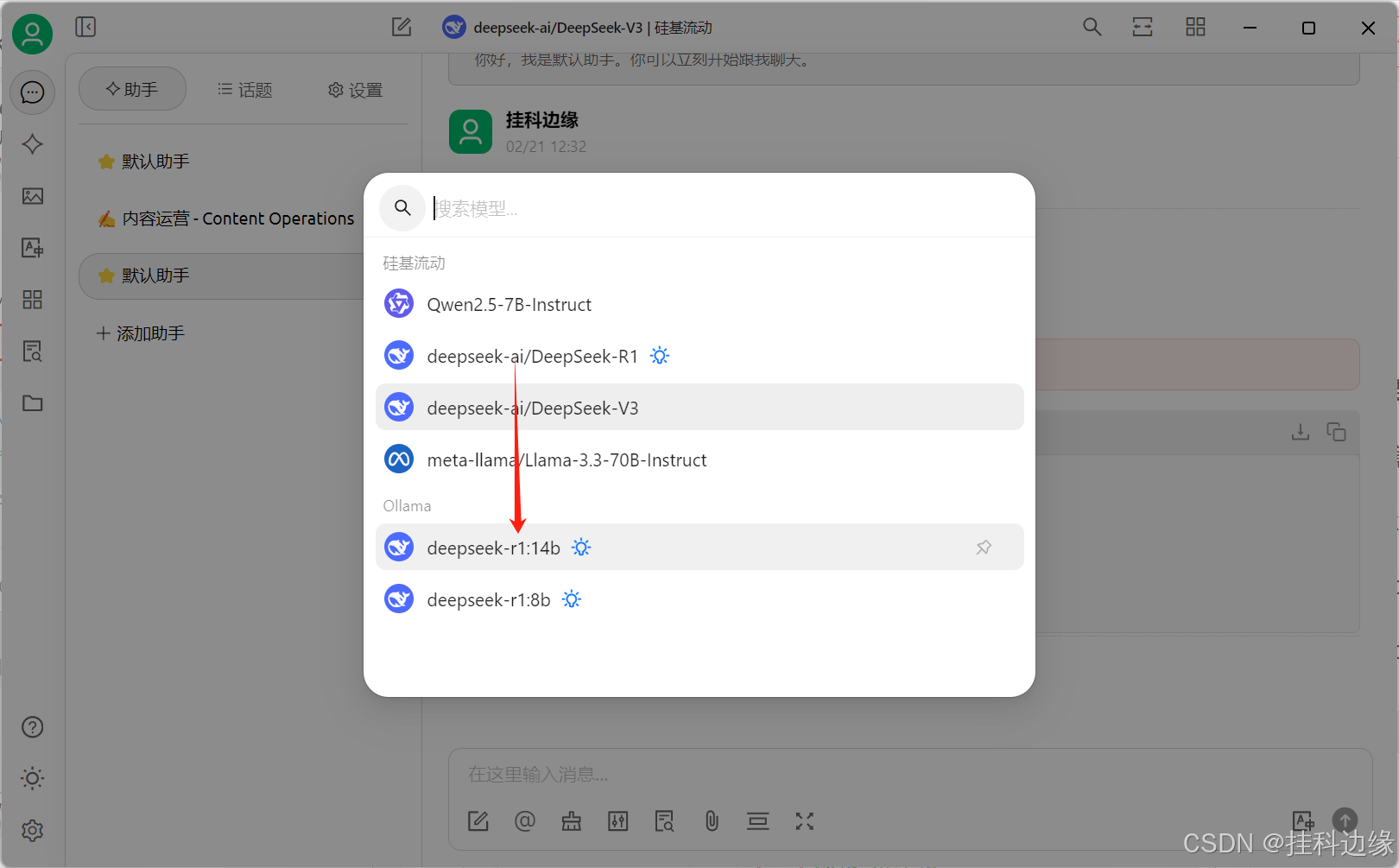
Task: Click the Ollama group heading
Action: (408, 506)
